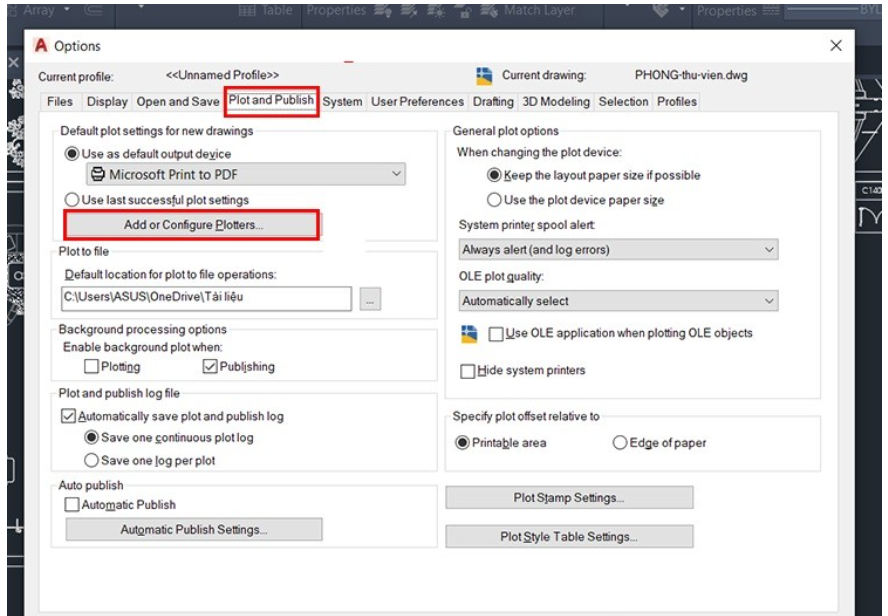Enable the Automatic Publish checkbox
This screenshot has width=888, height=616.
[72, 505]
